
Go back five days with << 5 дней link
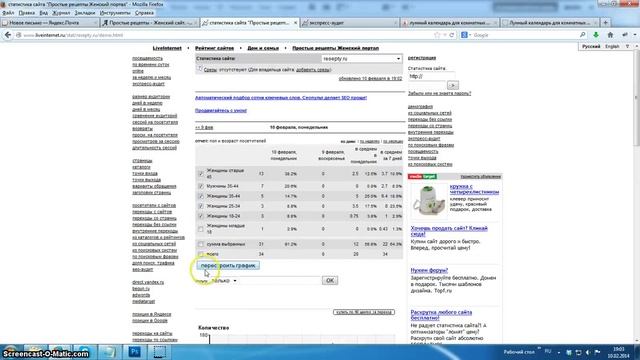[x=204, y=127]
